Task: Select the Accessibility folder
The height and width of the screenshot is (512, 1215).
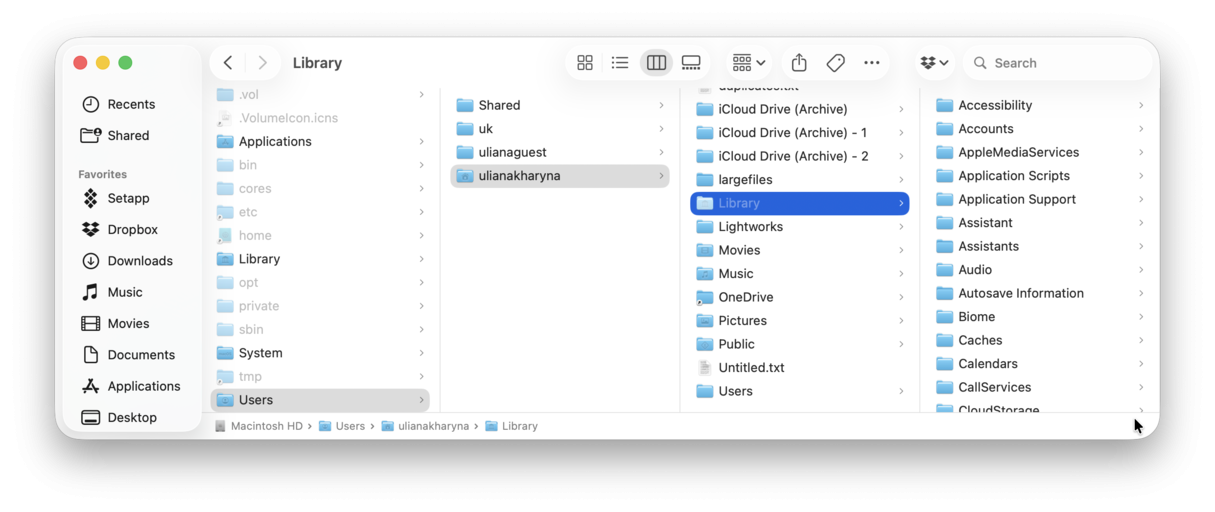Action: (x=1040, y=105)
